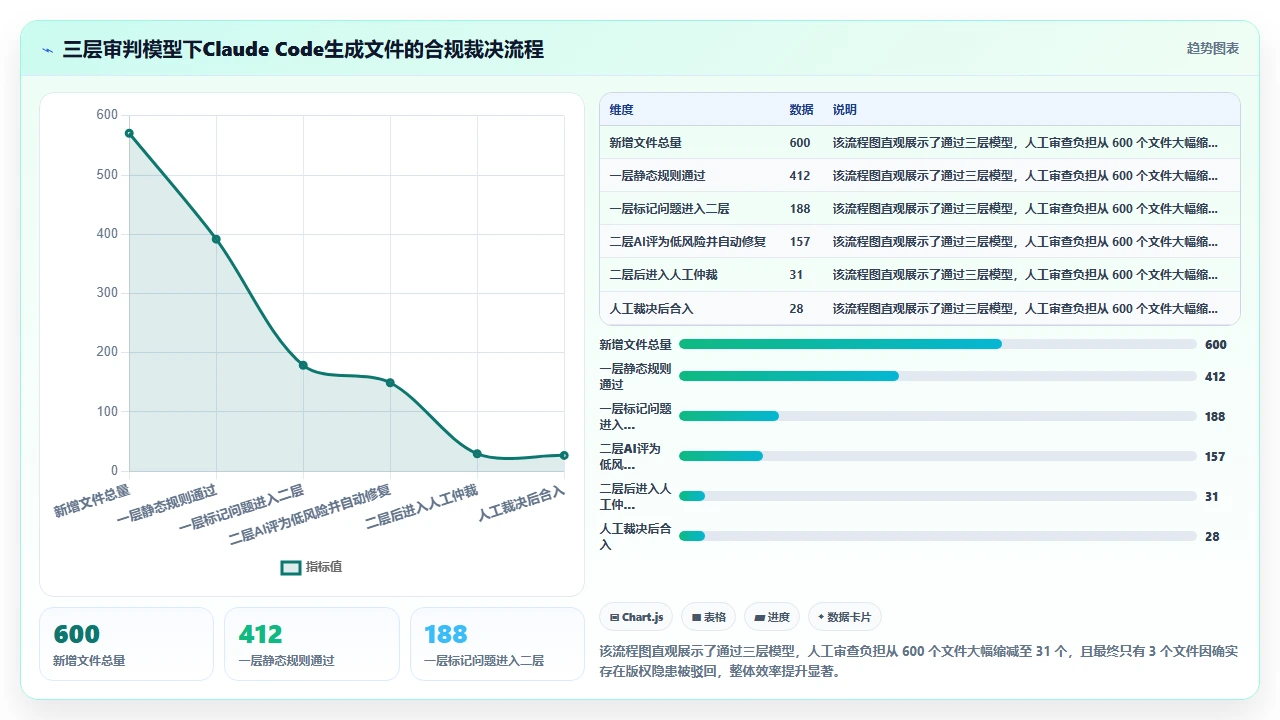Toggle the 指标值 legend swatch
Screen dimensions: 1280x720
291,567
